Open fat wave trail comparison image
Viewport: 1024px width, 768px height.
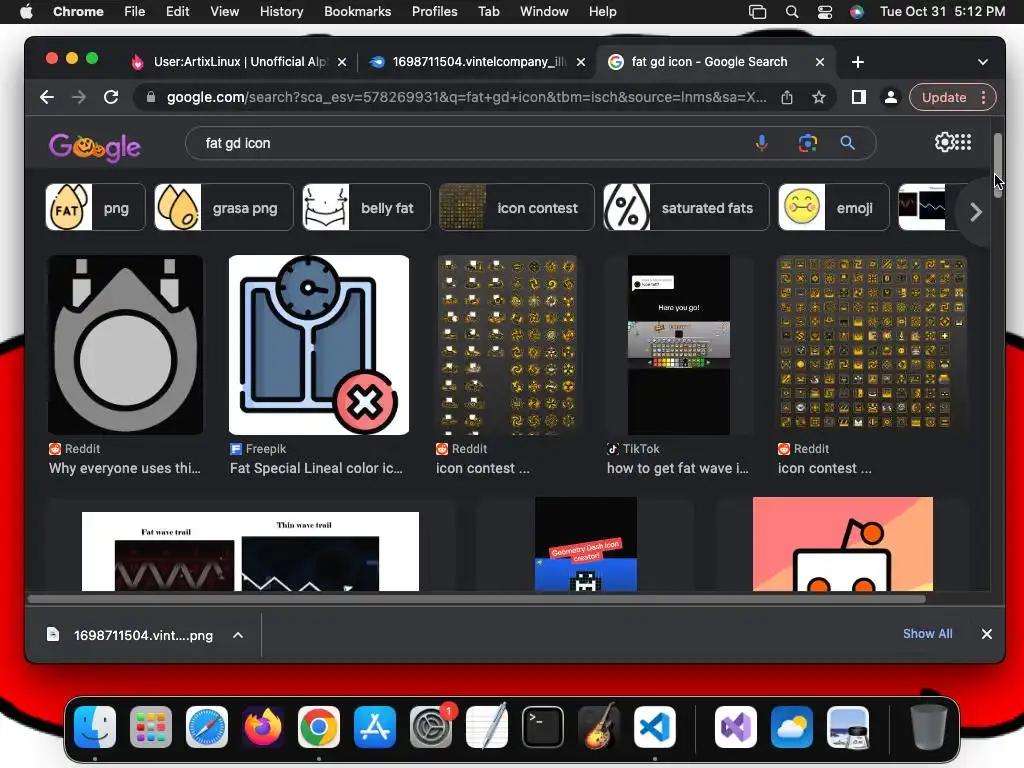tap(250, 551)
